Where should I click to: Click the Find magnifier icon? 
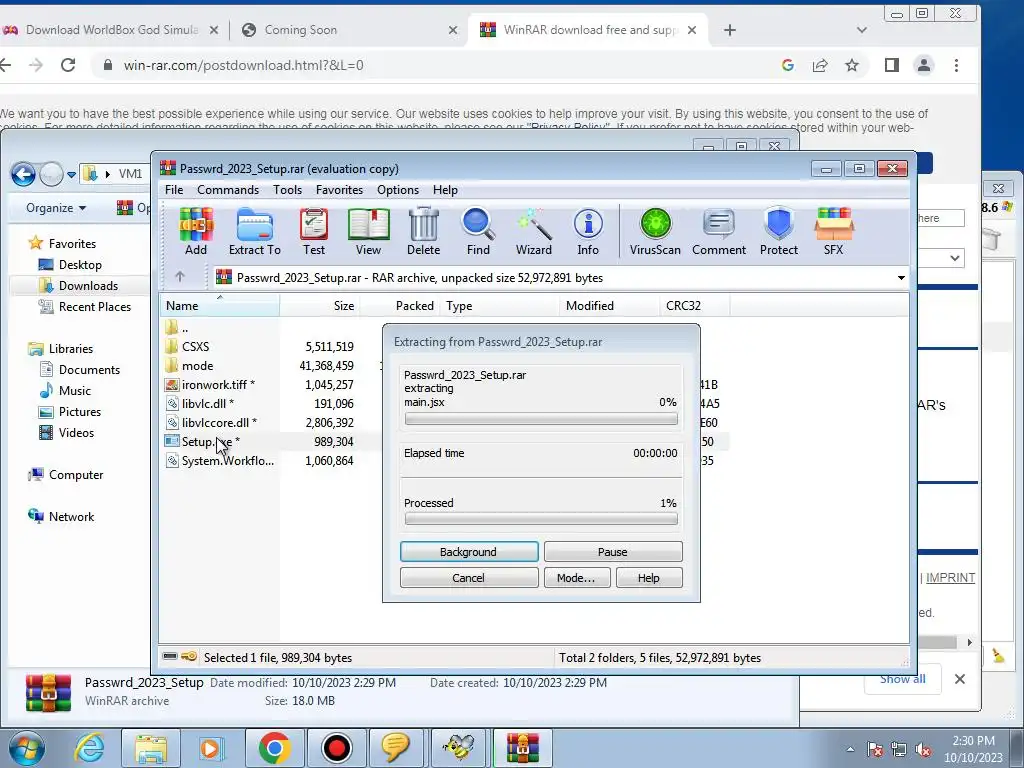(x=478, y=231)
